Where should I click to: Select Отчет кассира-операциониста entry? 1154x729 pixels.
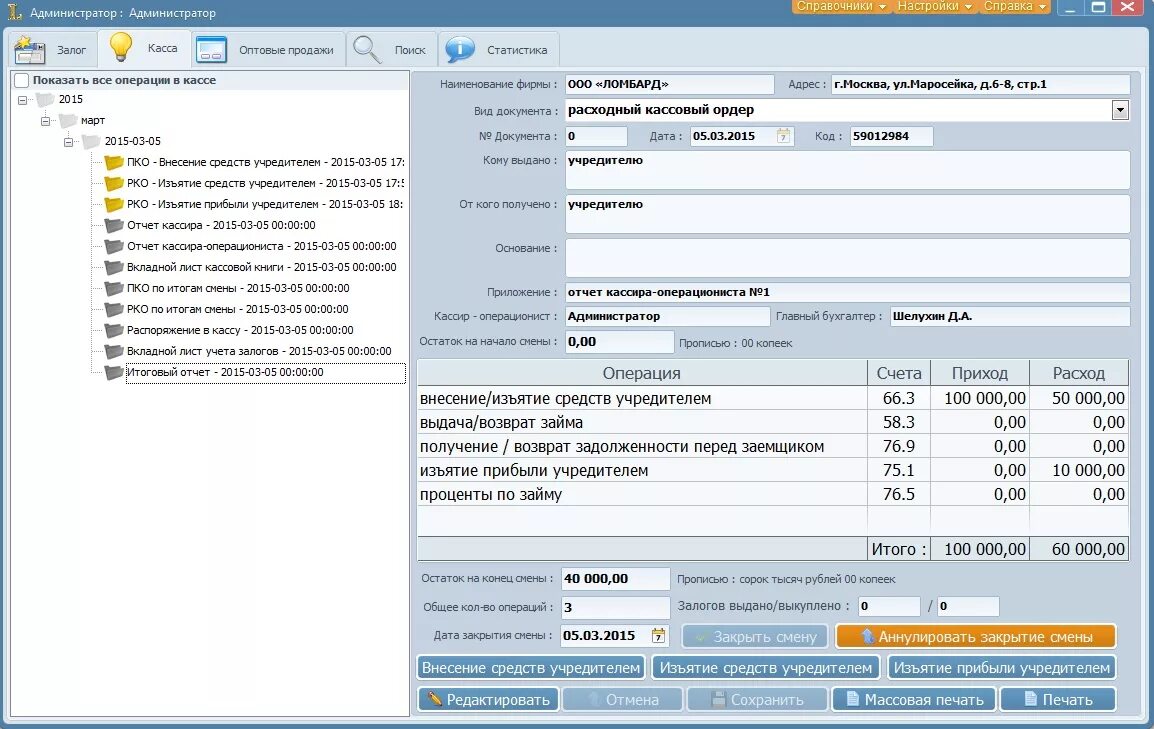click(261, 246)
